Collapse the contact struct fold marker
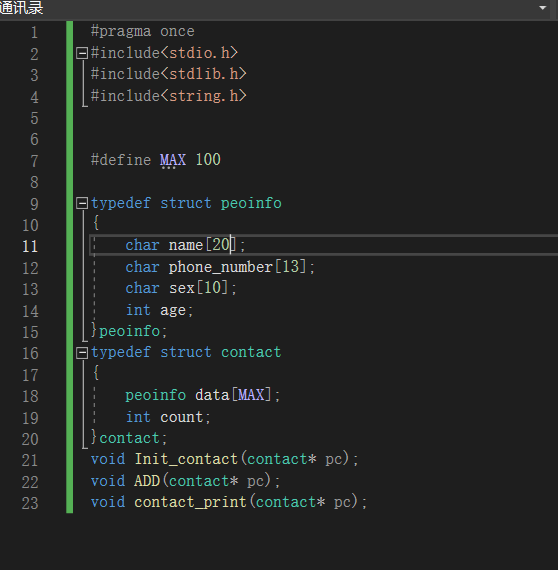 [82, 353]
